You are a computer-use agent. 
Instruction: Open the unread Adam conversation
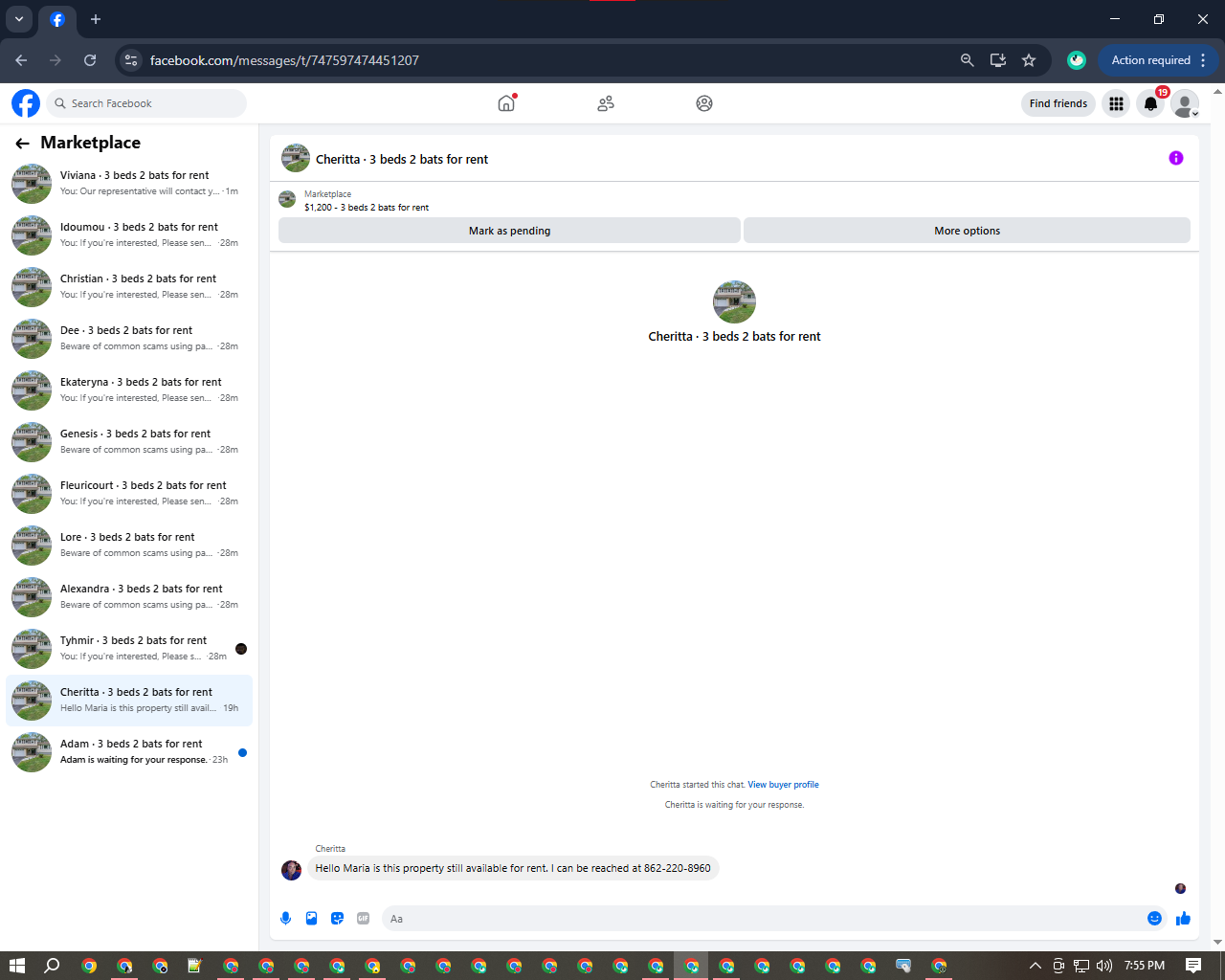click(129, 752)
